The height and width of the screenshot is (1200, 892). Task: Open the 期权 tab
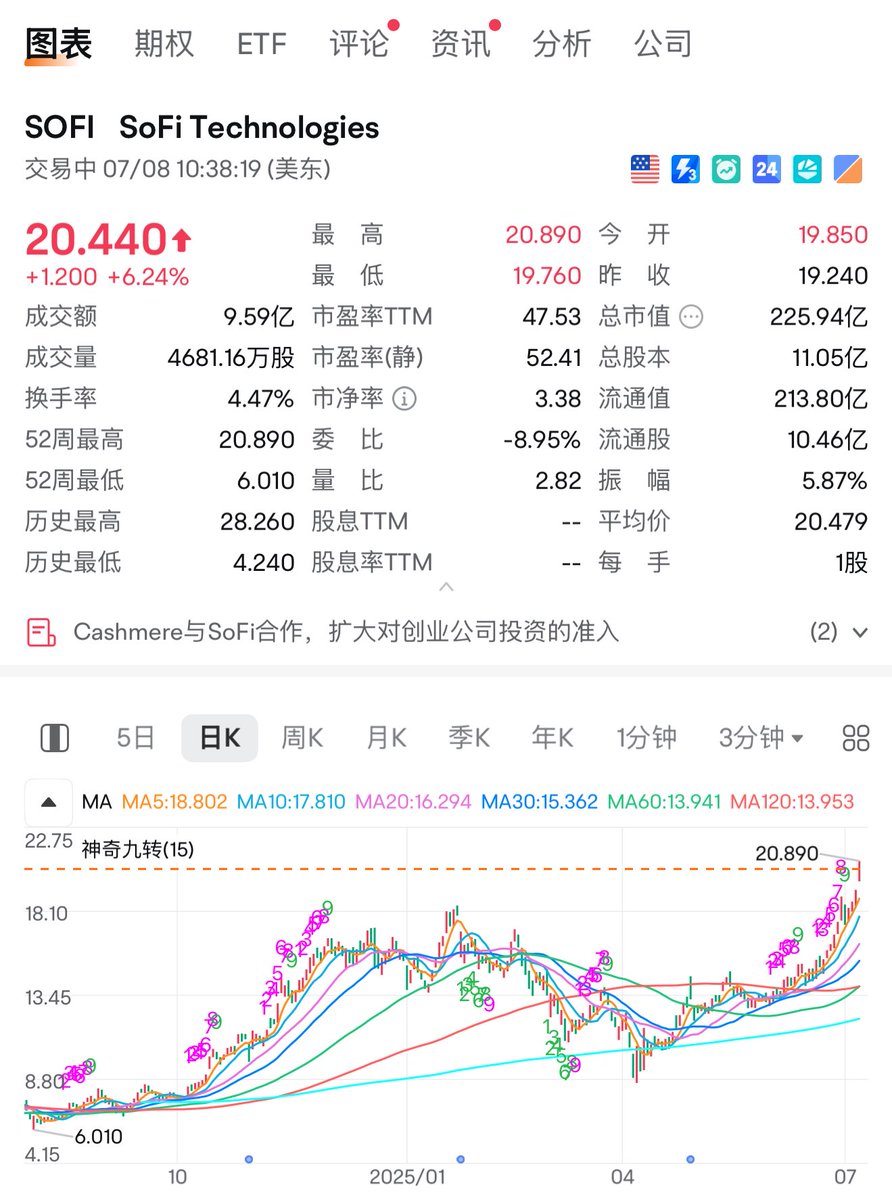(164, 44)
